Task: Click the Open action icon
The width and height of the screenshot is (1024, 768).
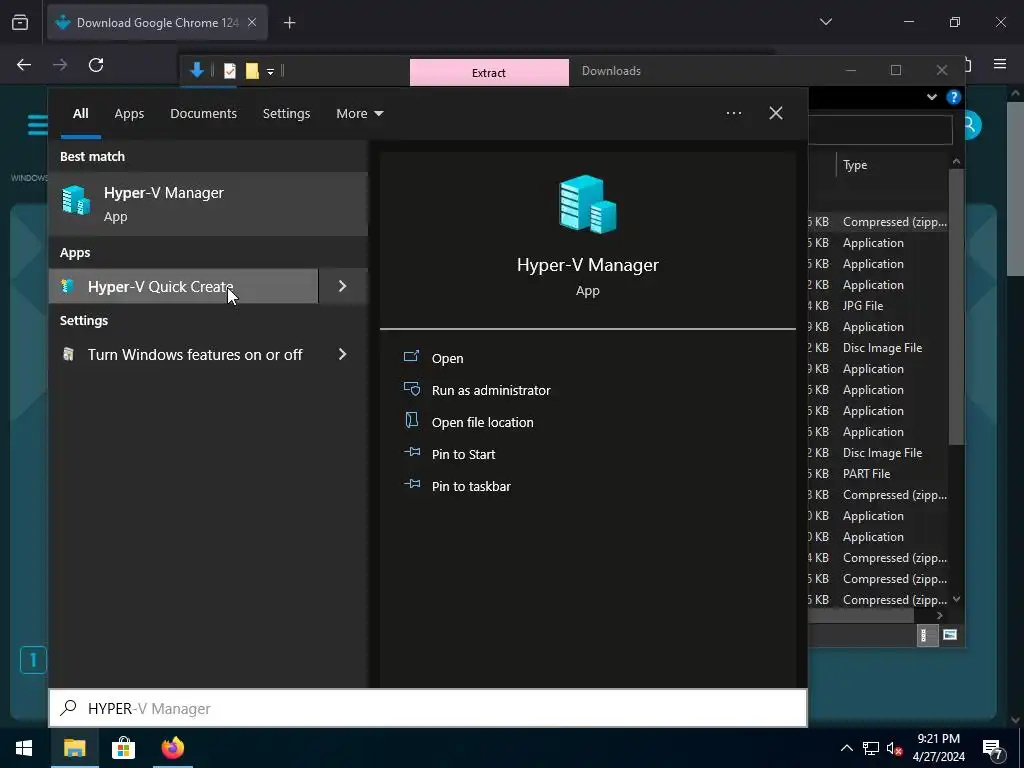Action: tap(411, 357)
